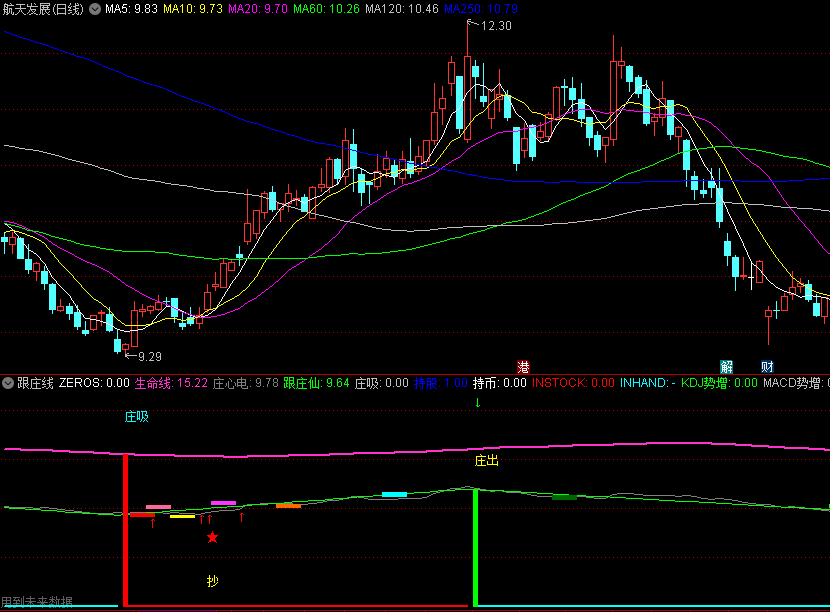Click the 生命线: 15.22 value

tap(171, 383)
